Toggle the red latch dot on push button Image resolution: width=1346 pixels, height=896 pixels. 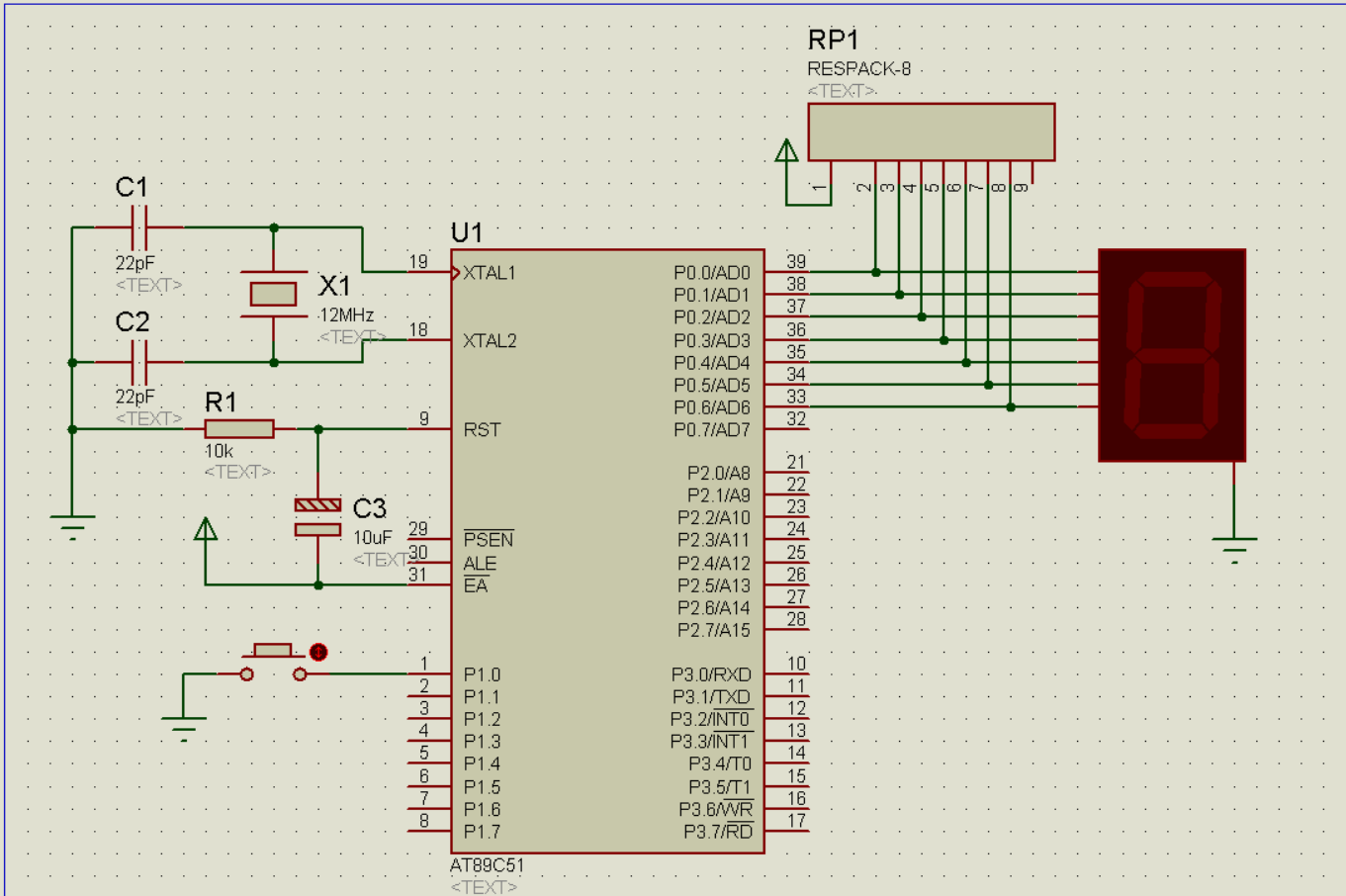pyautogui.click(x=318, y=652)
